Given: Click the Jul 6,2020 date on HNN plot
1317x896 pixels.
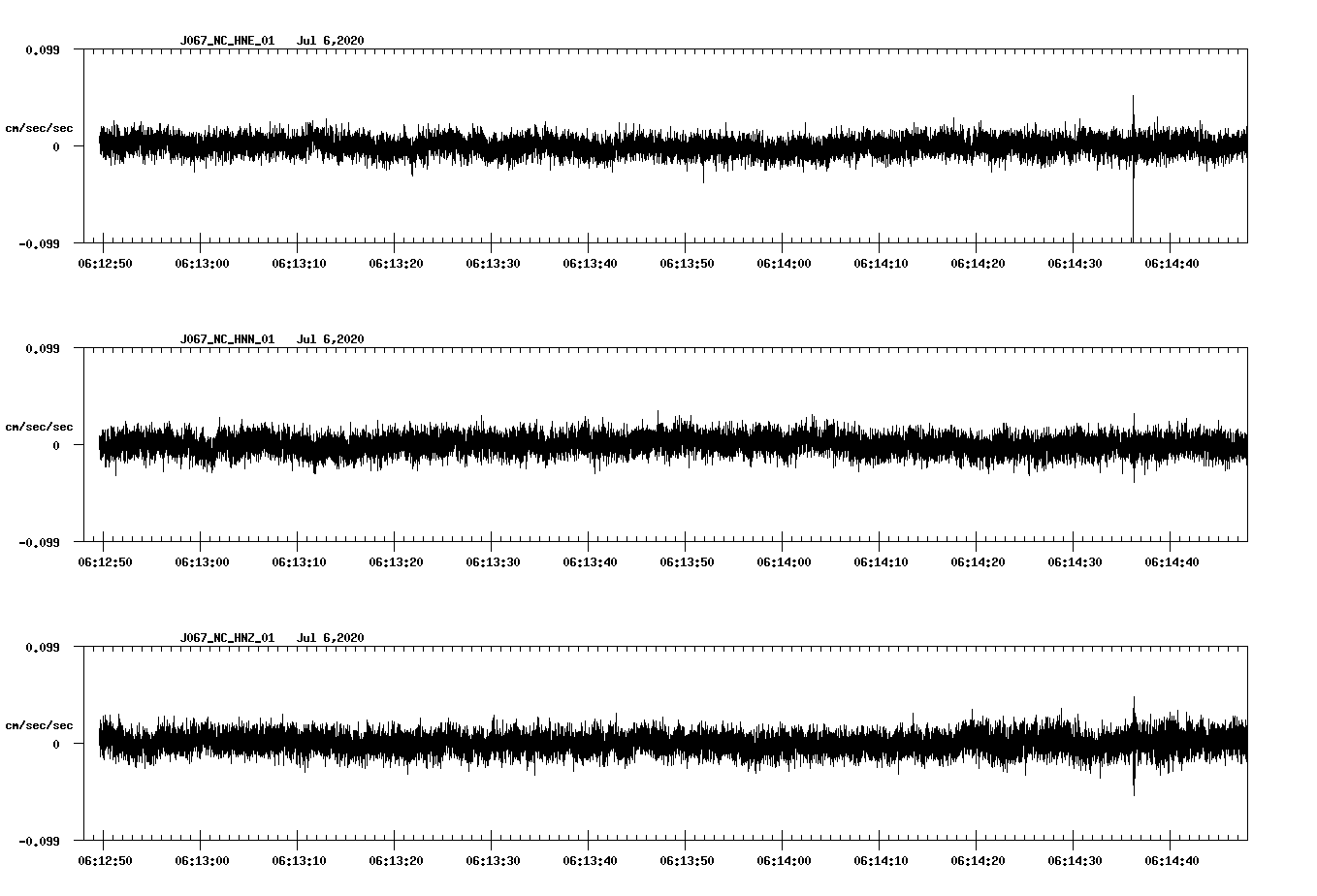Looking at the screenshot, I should (x=331, y=339).
